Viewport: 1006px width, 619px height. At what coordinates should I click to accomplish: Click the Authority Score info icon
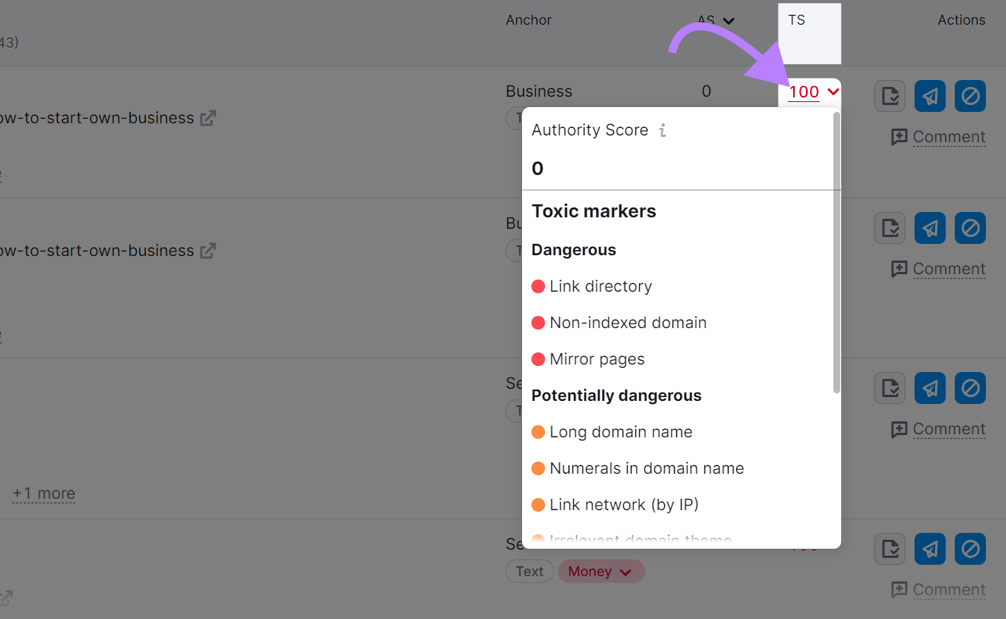pos(661,128)
